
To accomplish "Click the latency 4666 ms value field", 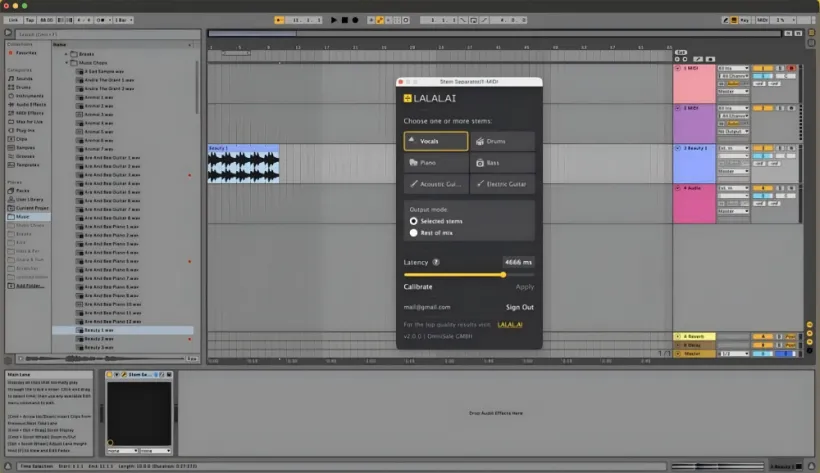I will 518,262.
